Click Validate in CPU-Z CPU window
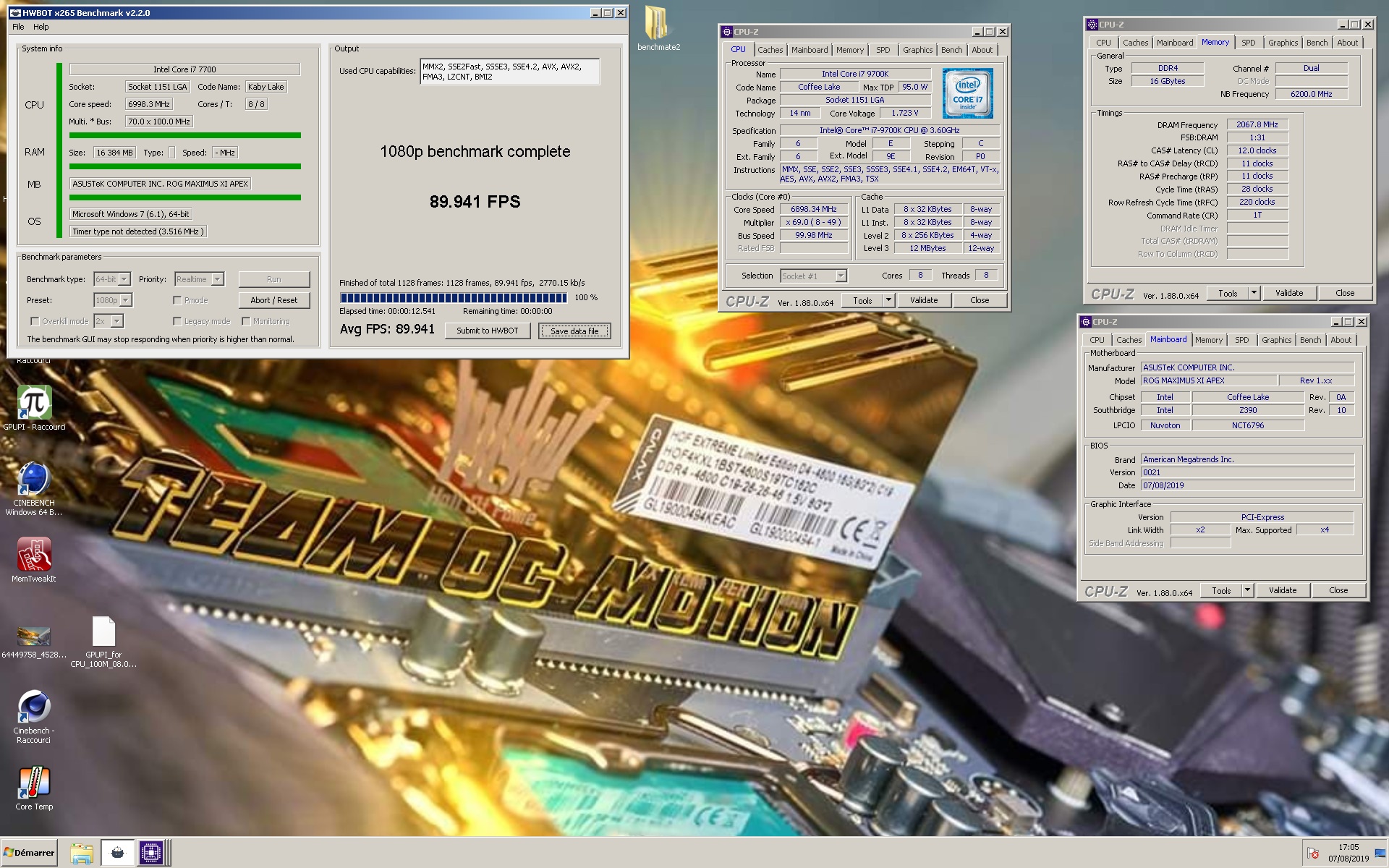The width and height of the screenshot is (1389, 868). [924, 300]
